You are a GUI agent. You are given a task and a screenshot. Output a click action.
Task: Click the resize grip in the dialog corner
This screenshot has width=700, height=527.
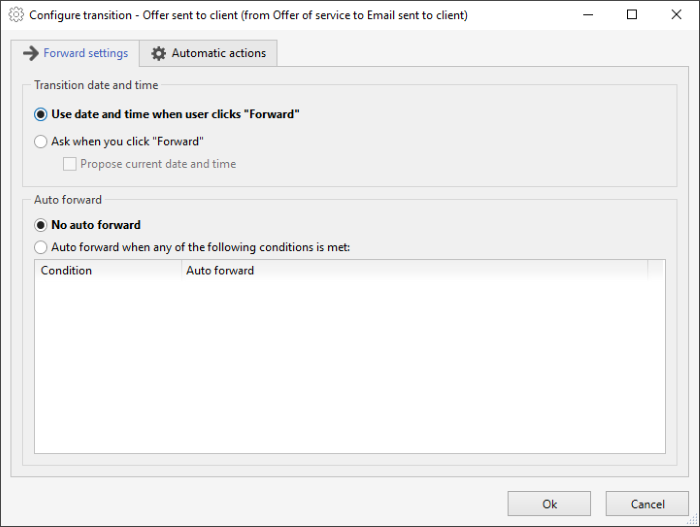(x=693, y=519)
